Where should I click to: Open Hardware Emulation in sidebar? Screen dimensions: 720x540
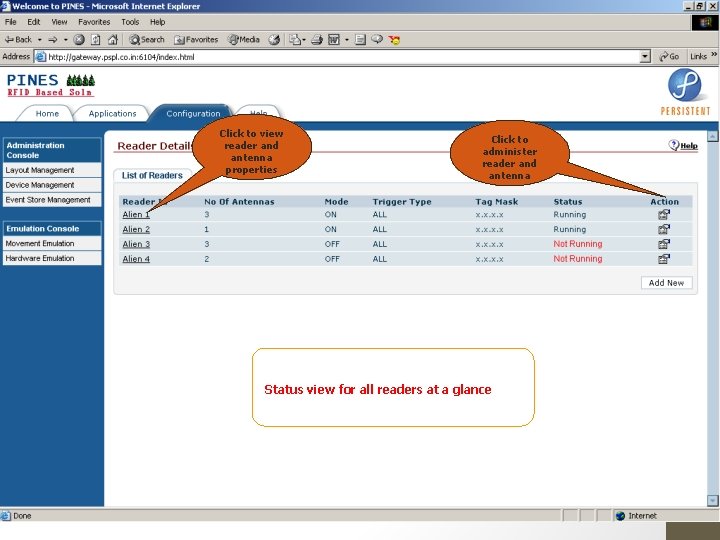point(52,258)
